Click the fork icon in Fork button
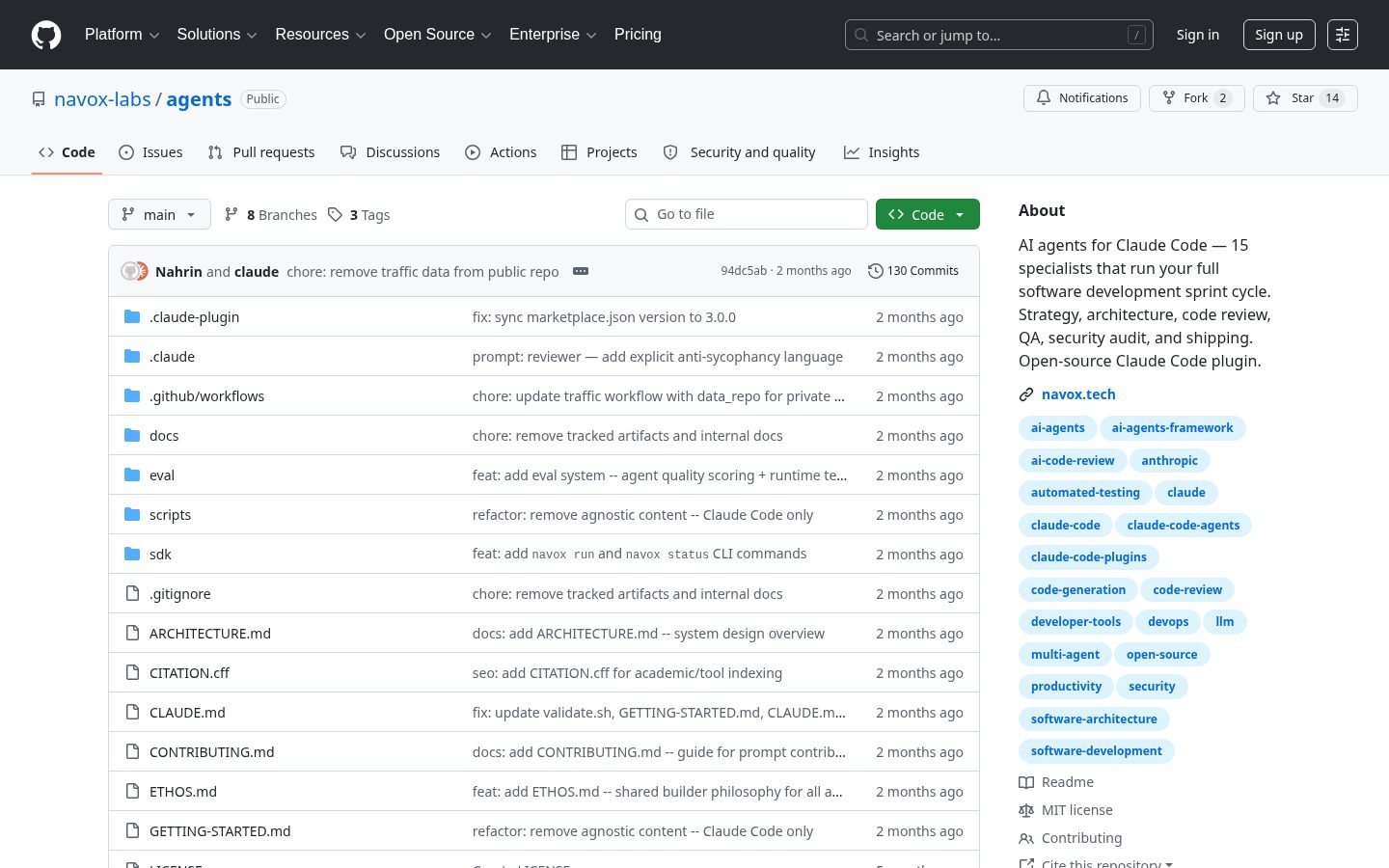 pyautogui.click(x=1169, y=97)
